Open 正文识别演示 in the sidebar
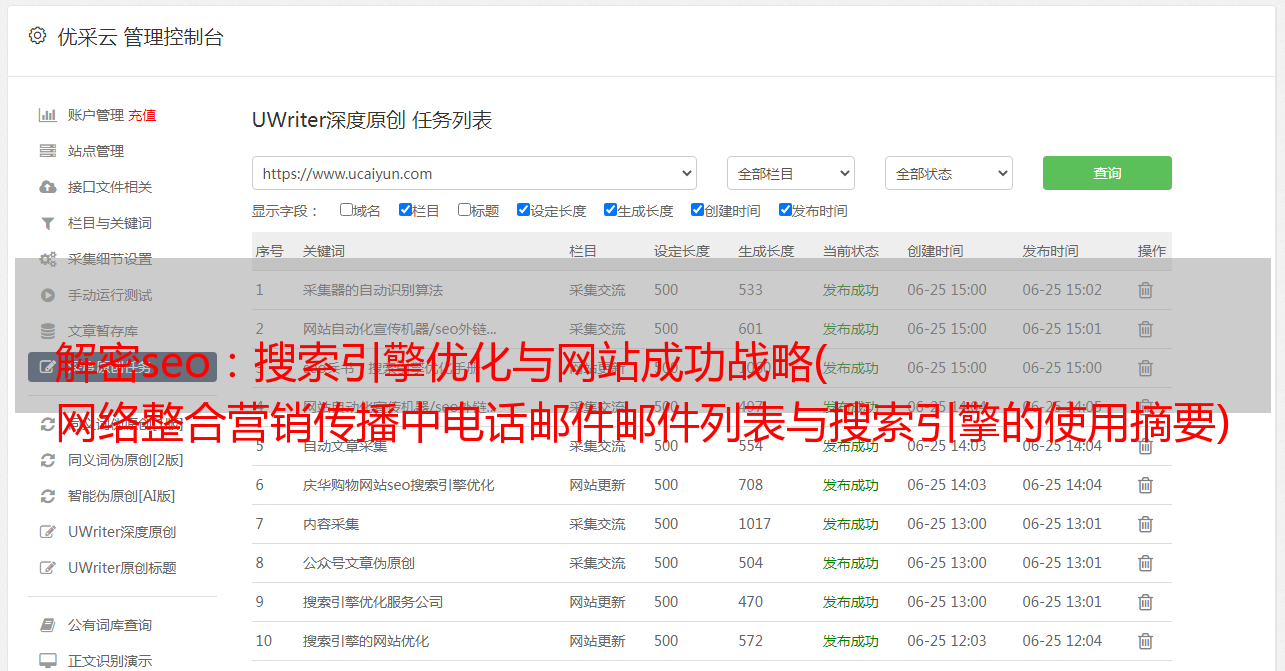This screenshot has height=671, width=1285. [x=110, y=661]
